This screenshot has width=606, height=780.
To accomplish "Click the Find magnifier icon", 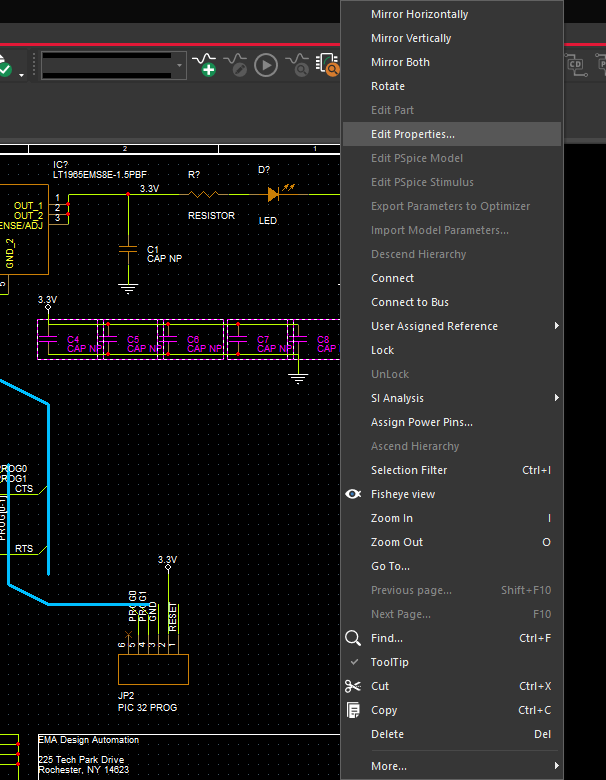I will click(353, 638).
